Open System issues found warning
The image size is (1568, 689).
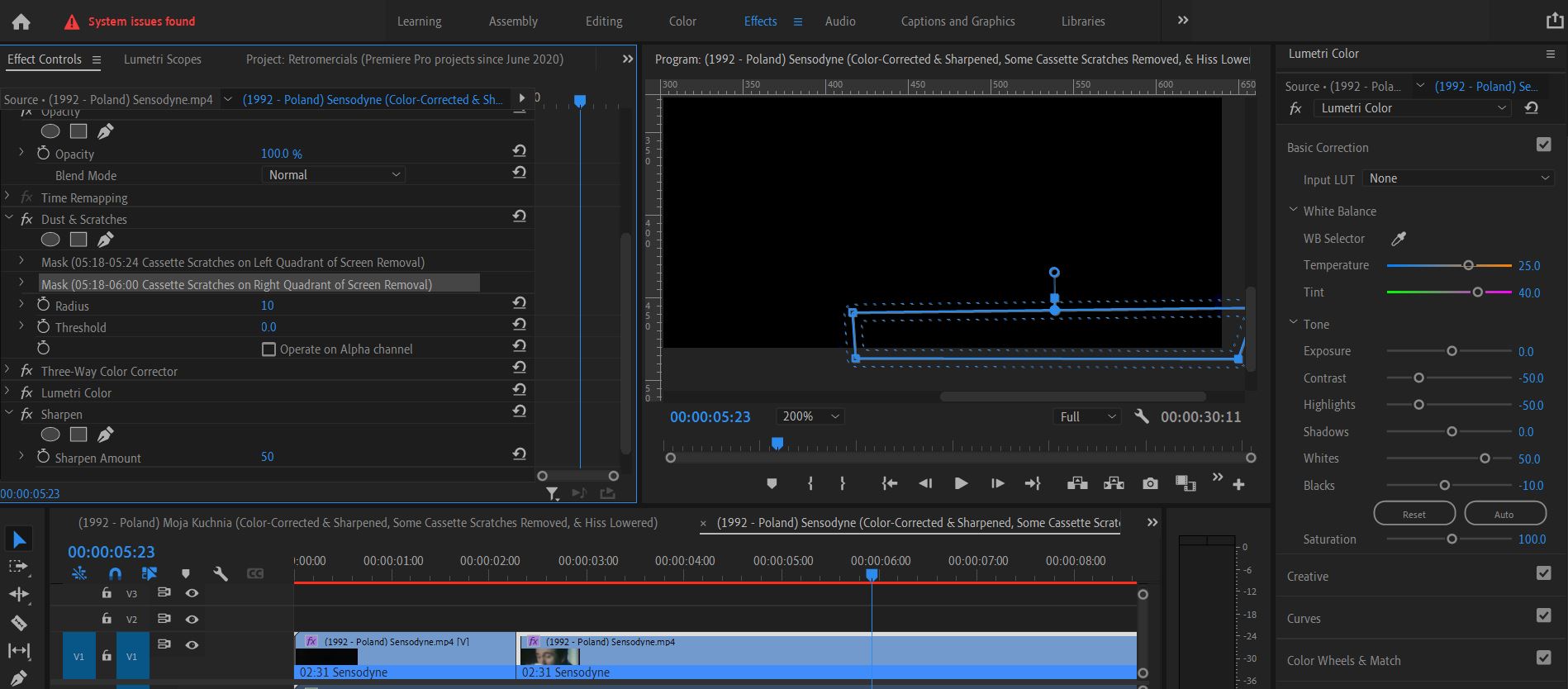(x=131, y=21)
